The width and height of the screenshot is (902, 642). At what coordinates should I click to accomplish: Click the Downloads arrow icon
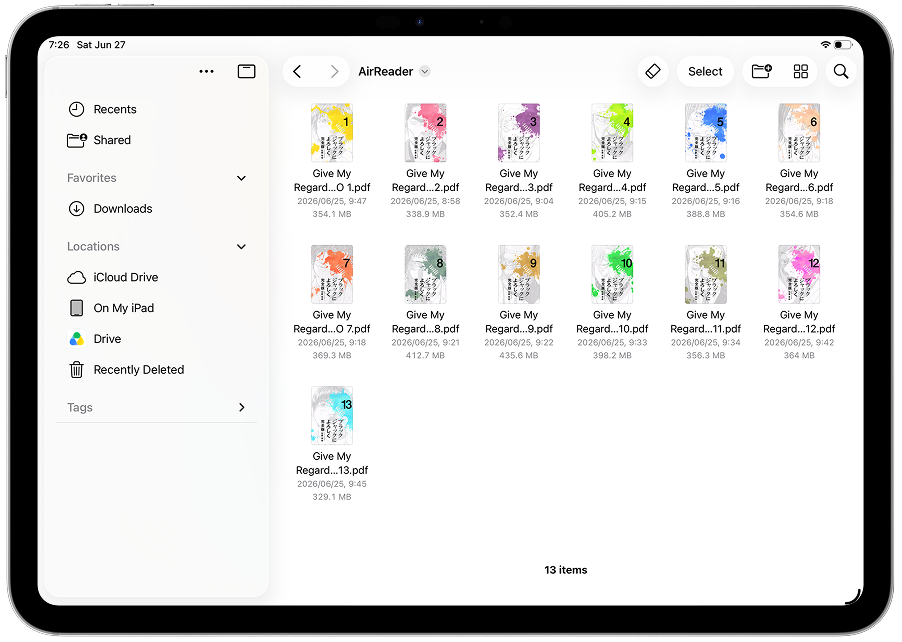tap(77, 209)
